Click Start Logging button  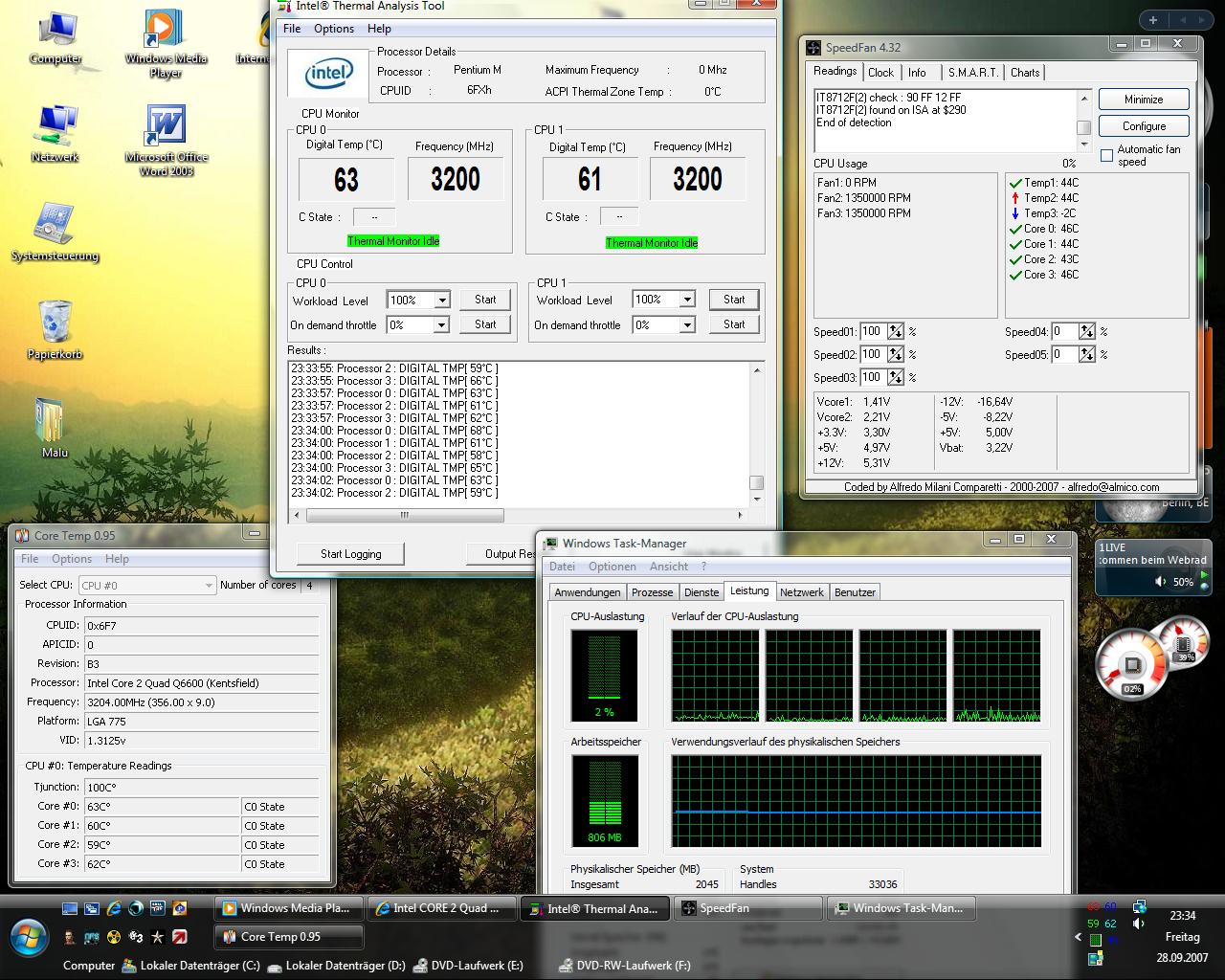pos(350,554)
